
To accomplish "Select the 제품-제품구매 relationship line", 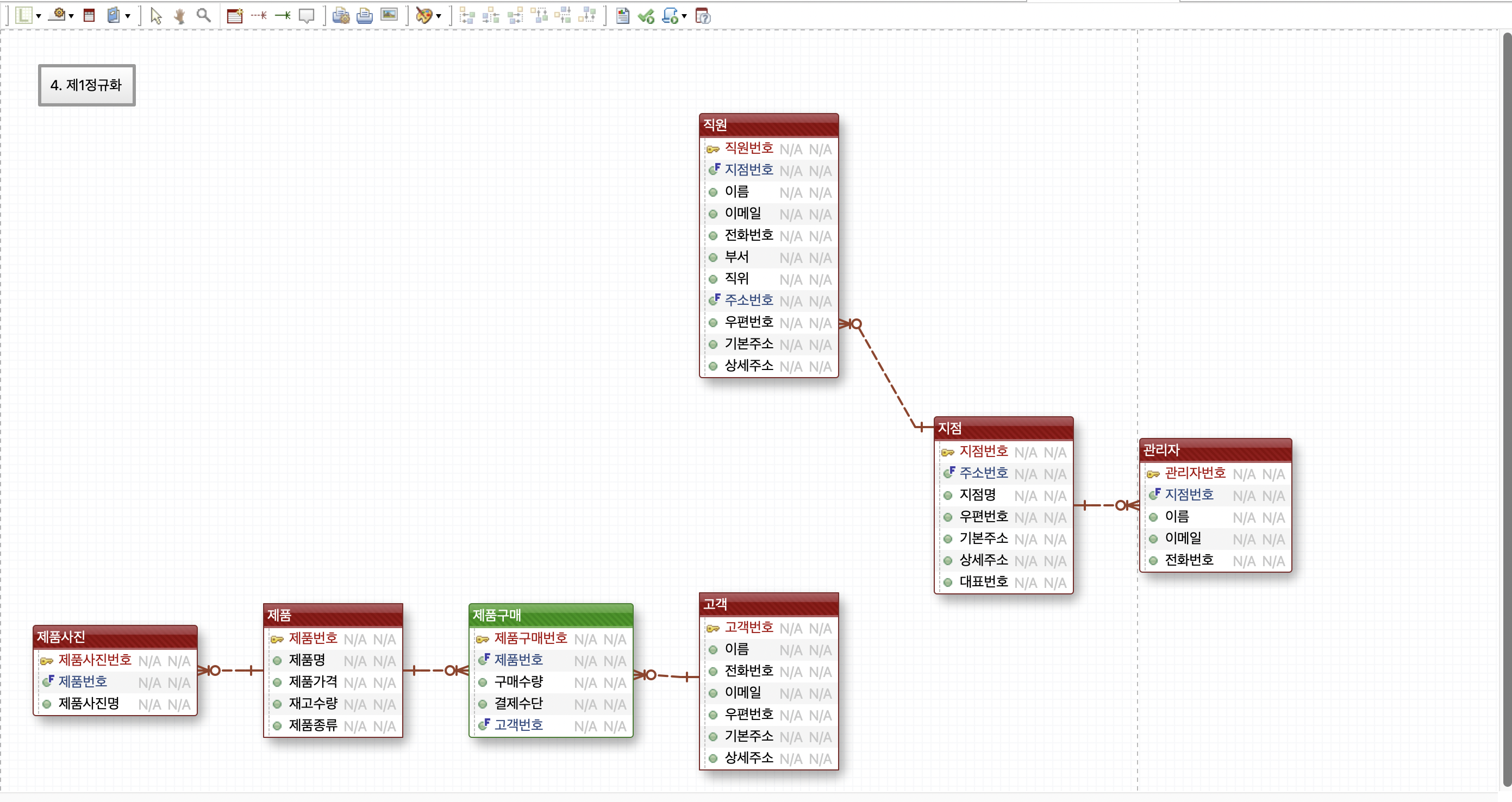I will [x=435, y=670].
